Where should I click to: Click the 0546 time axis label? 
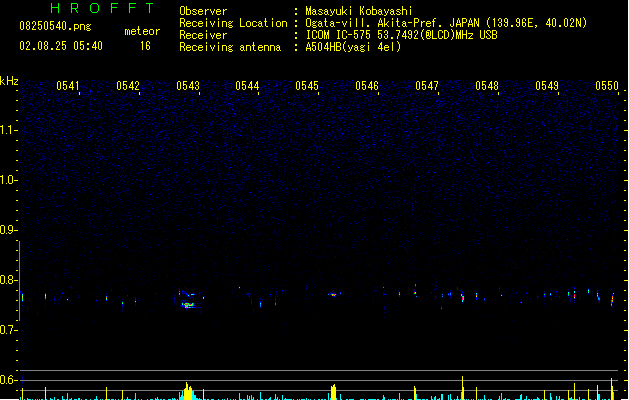click(x=367, y=86)
